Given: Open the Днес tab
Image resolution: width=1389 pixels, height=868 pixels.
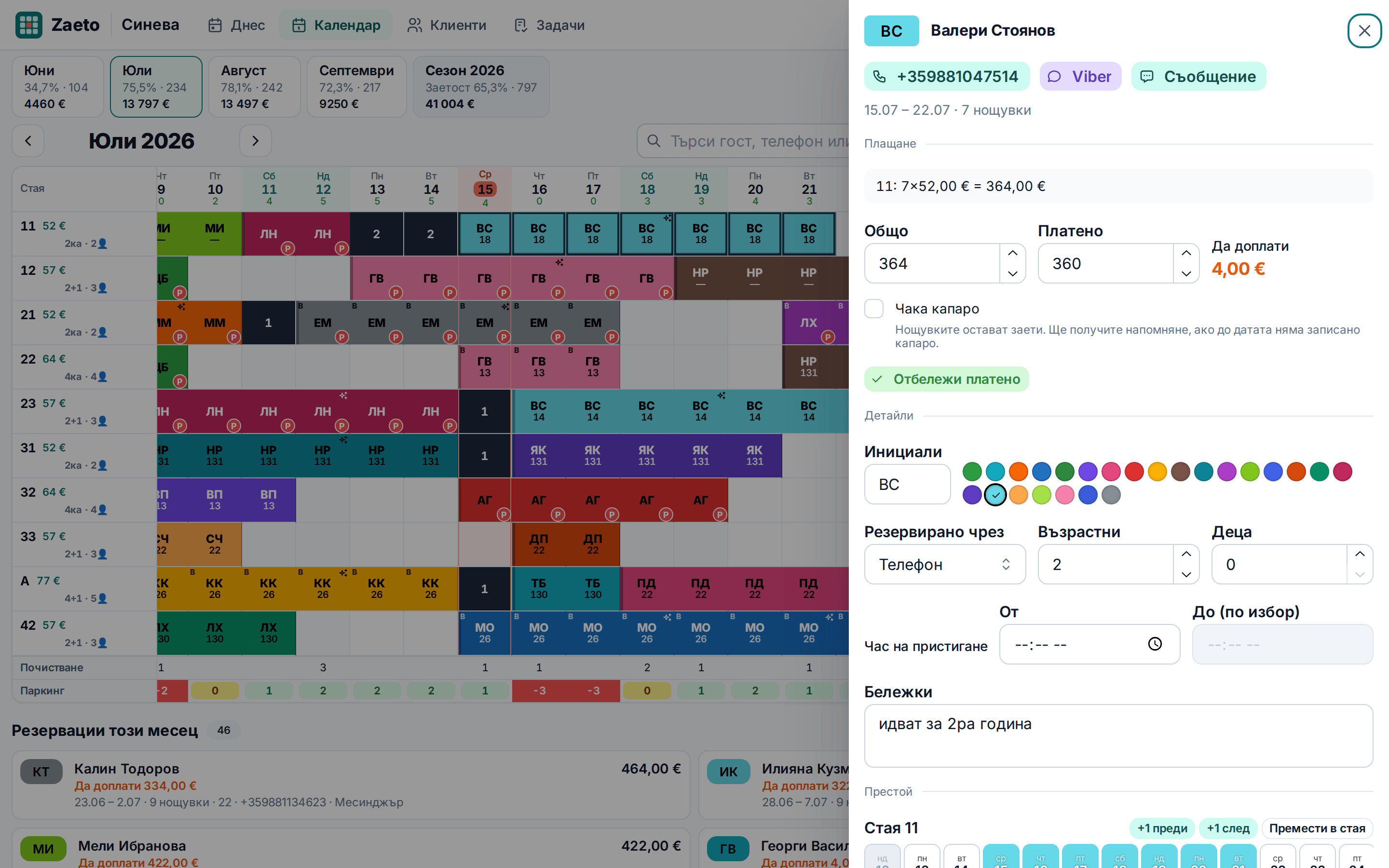Looking at the screenshot, I should tap(236, 25).
